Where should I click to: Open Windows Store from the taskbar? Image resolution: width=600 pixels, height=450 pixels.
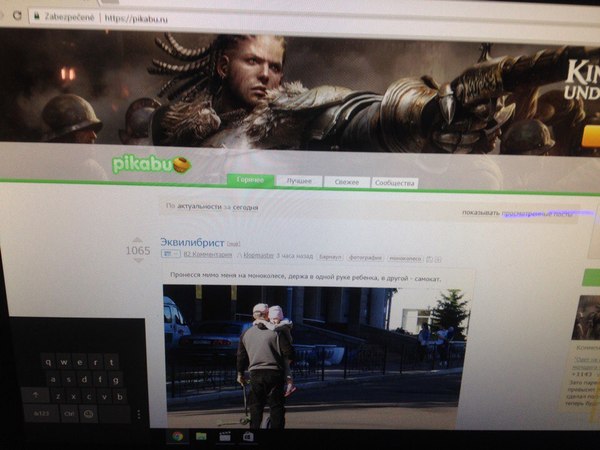[247, 436]
